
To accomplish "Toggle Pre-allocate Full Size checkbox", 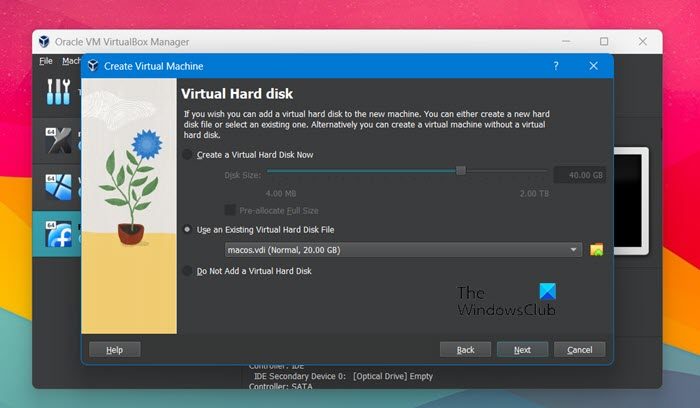I will (230, 210).
